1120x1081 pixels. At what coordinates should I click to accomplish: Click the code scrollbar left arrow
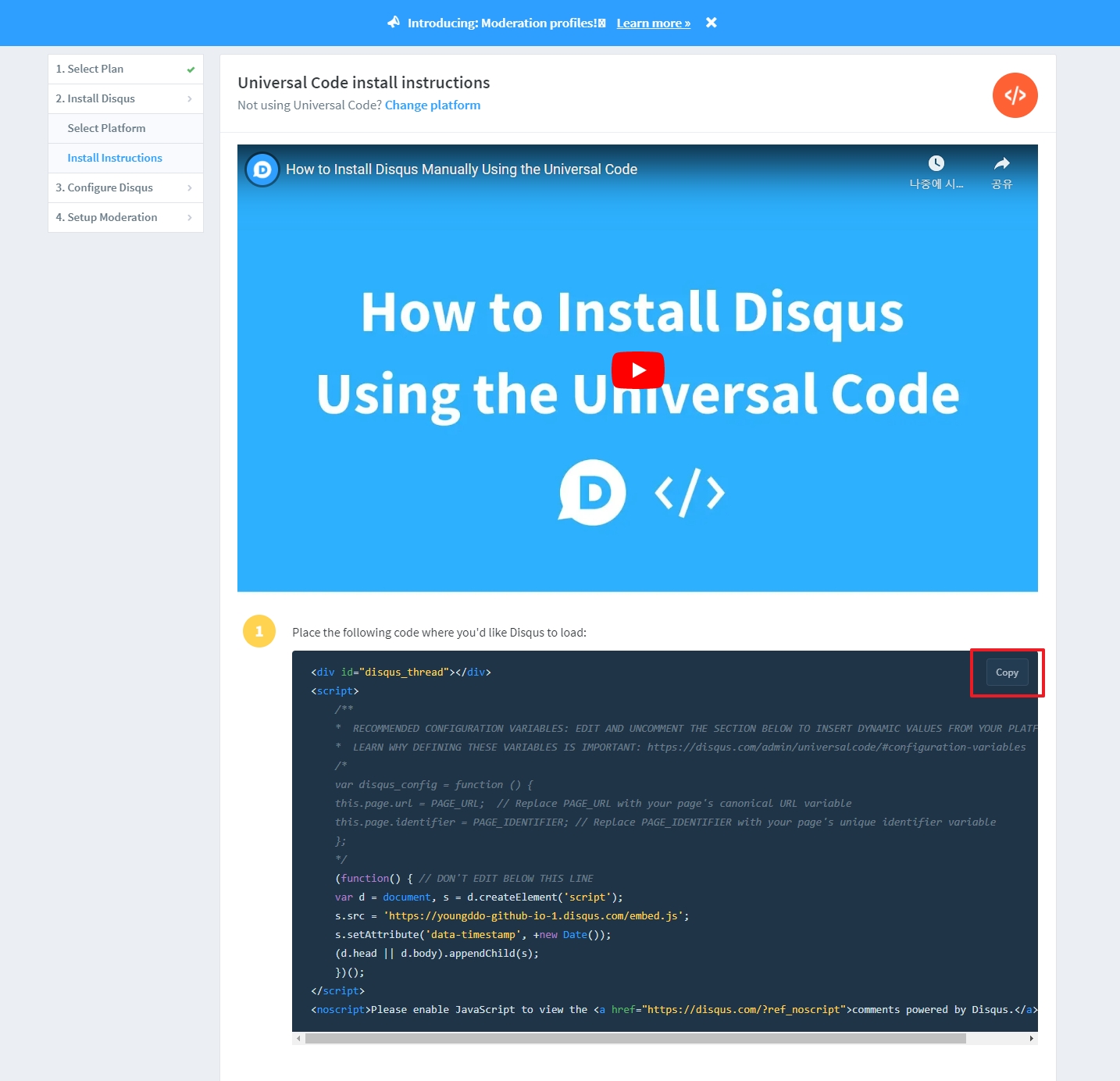[298, 1039]
